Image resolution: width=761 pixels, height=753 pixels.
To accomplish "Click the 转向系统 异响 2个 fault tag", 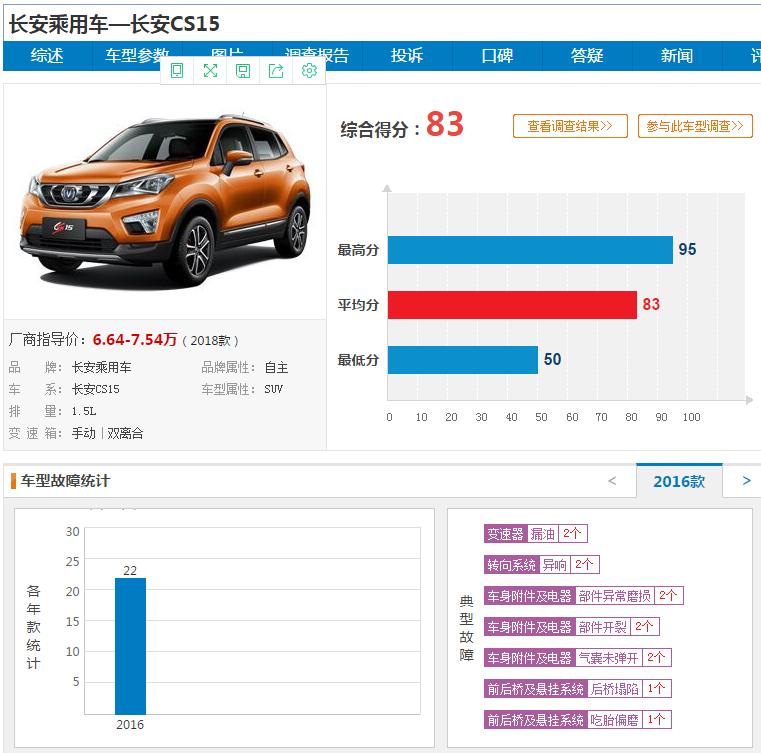I will (542, 565).
